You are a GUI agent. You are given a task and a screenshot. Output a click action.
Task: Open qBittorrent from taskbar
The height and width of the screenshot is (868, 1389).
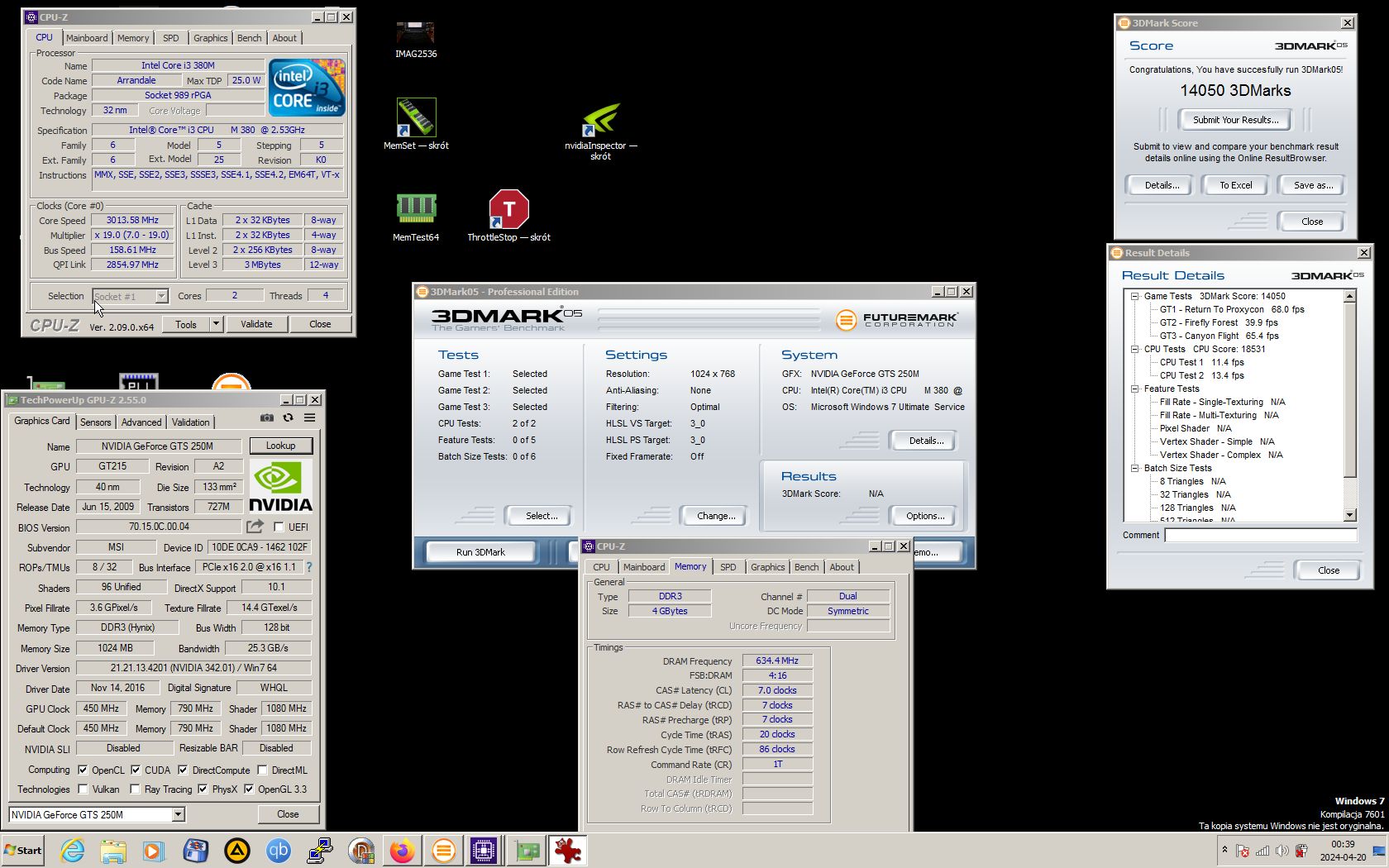(279, 851)
